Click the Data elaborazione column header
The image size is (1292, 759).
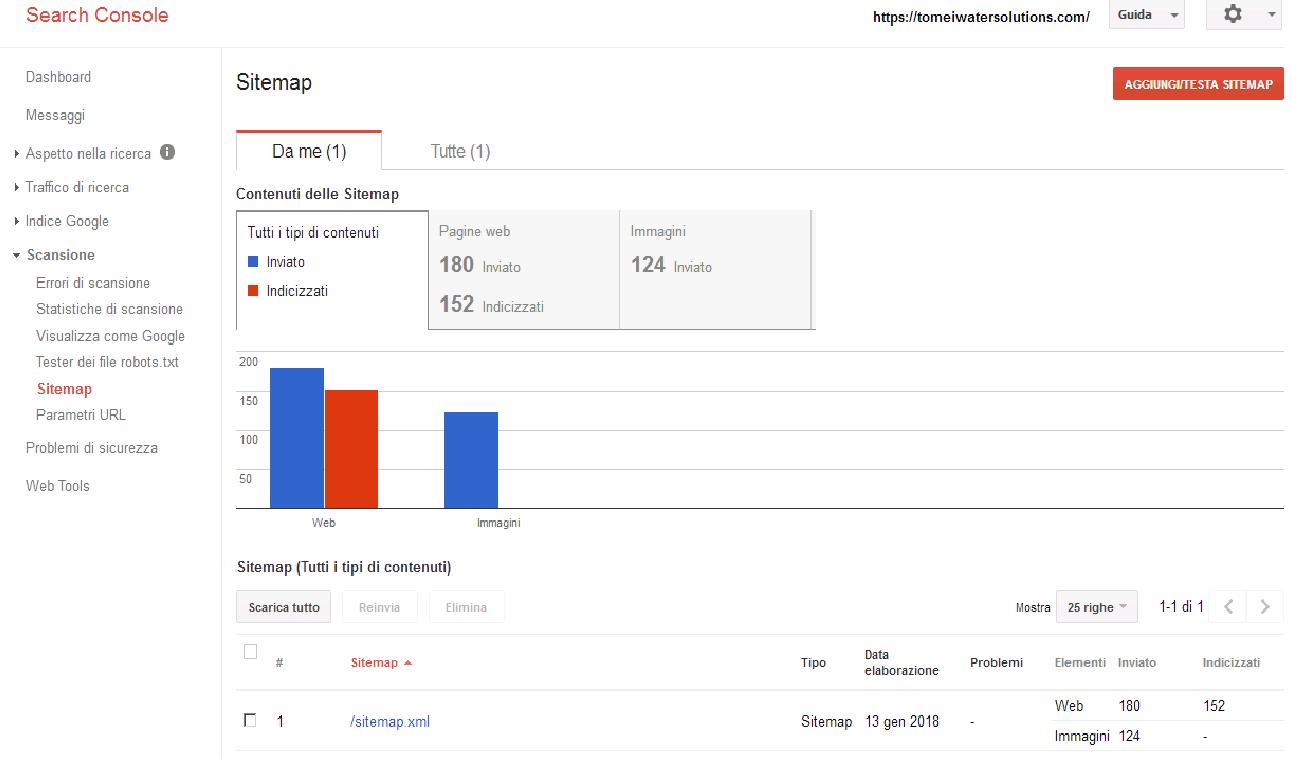902,663
